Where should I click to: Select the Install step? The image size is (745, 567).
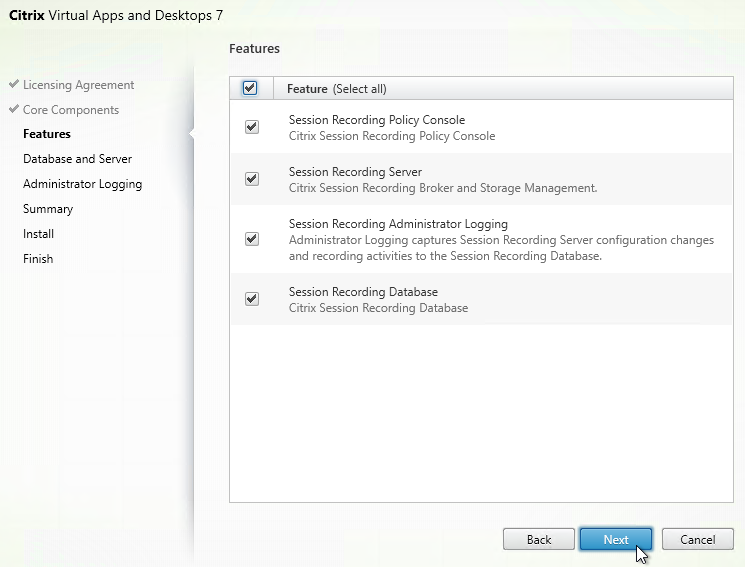pos(38,234)
